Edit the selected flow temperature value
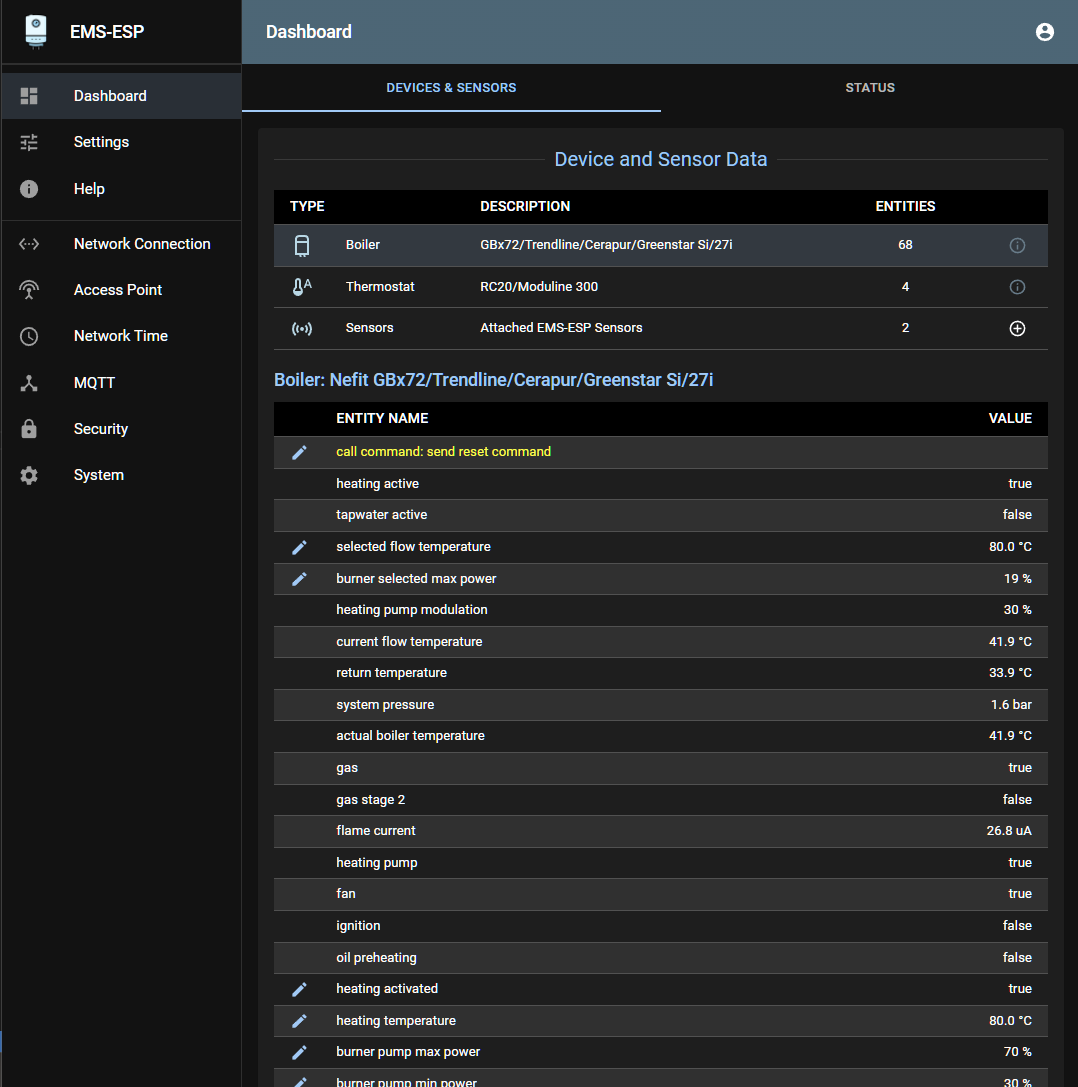This screenshot has width=1078, height=1087. 298,546
